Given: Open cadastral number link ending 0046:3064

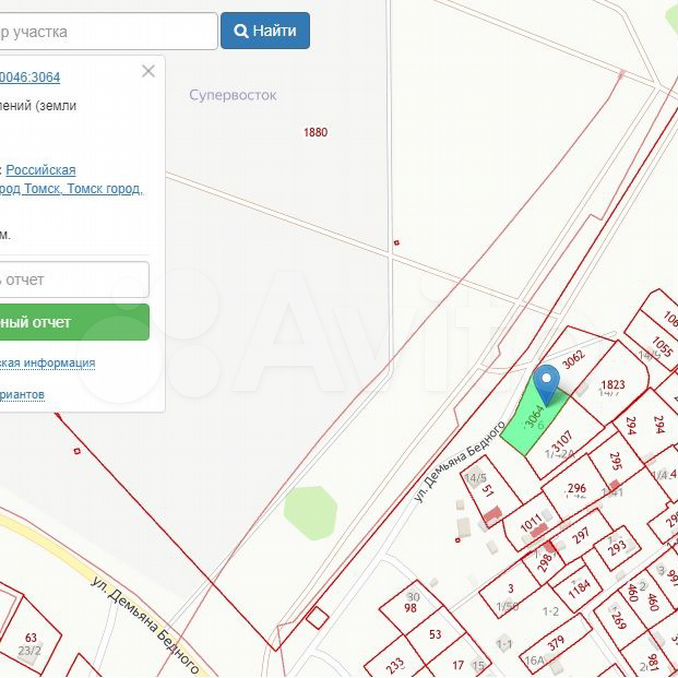Looking at the screenshot, I should [30, 77].
